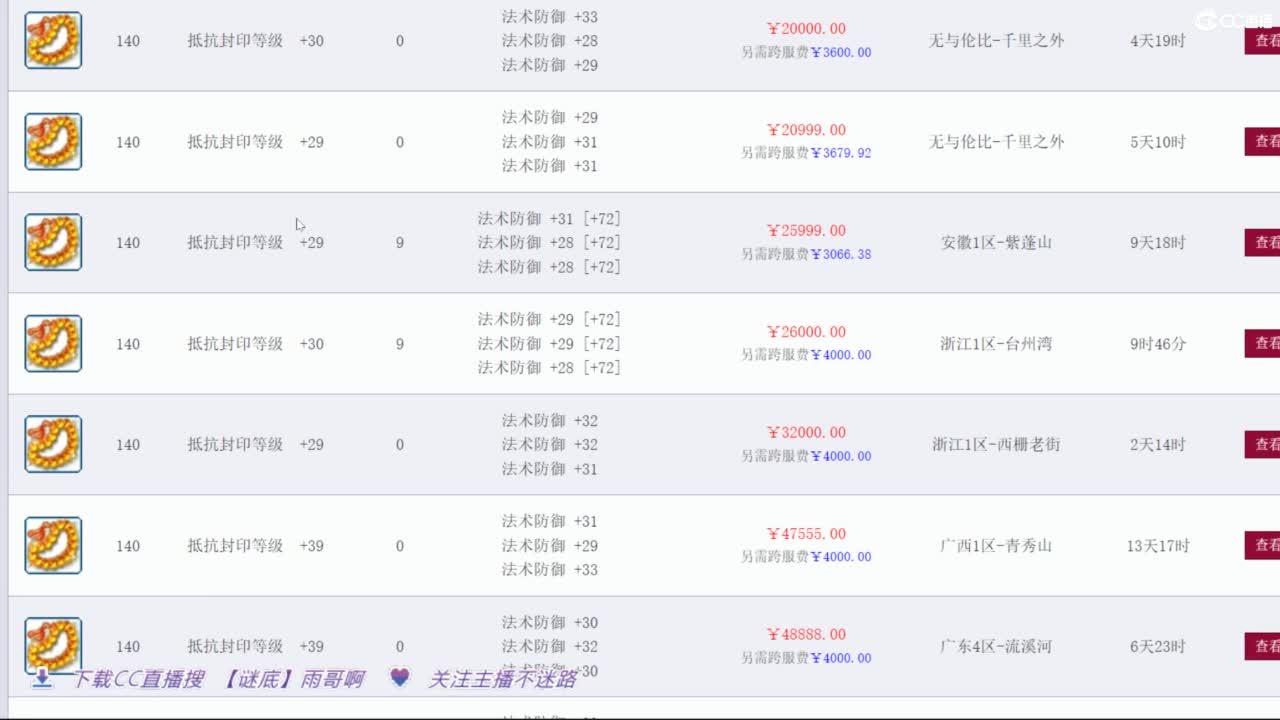The width and height of the screenshot is (1280, 720).
Task: Click cross-server fee ¥3679.92 text
Action: click(x=841, y=153)
